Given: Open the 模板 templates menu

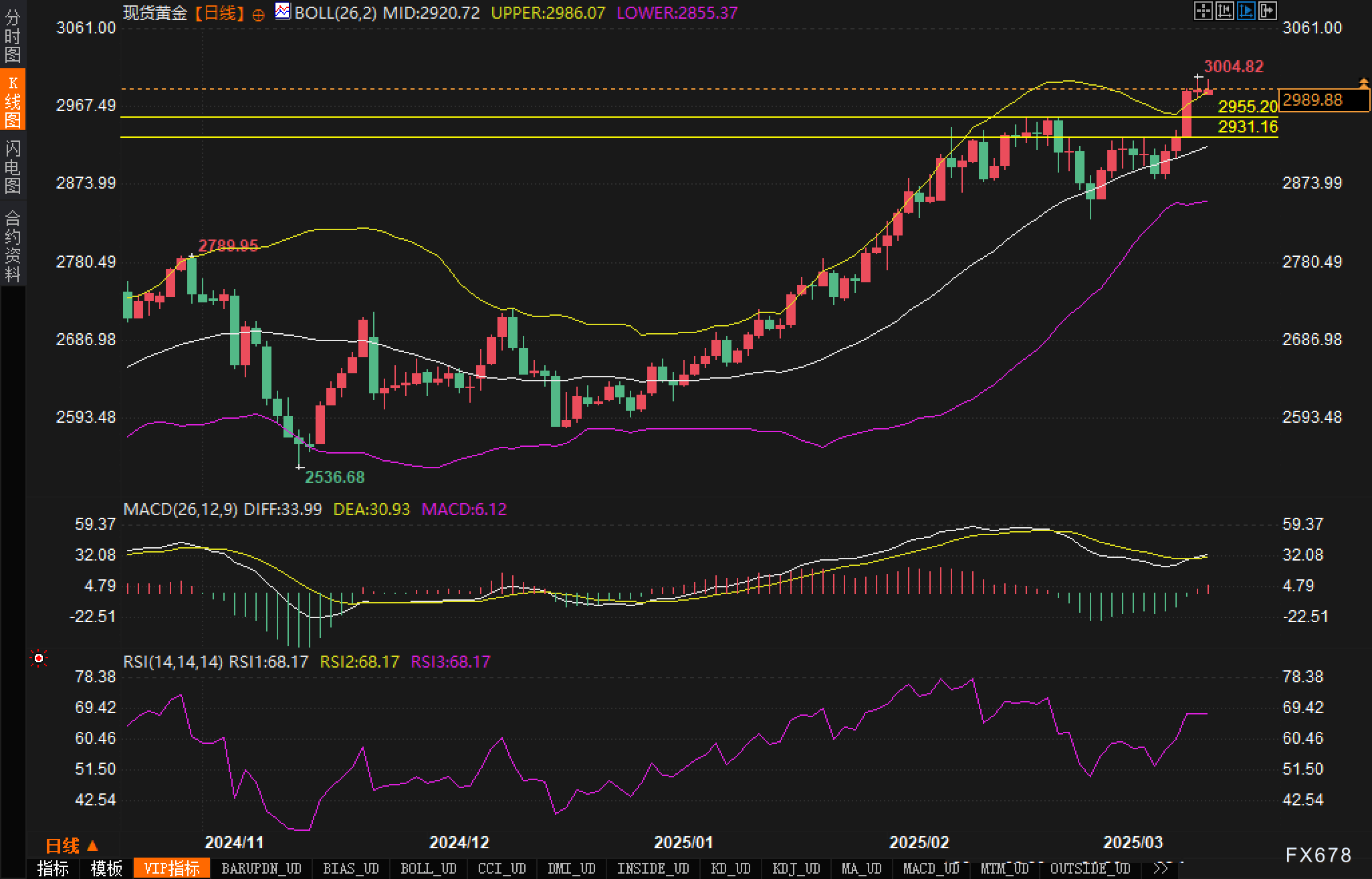Looking at the screenshot, I should tap(106, 868).
